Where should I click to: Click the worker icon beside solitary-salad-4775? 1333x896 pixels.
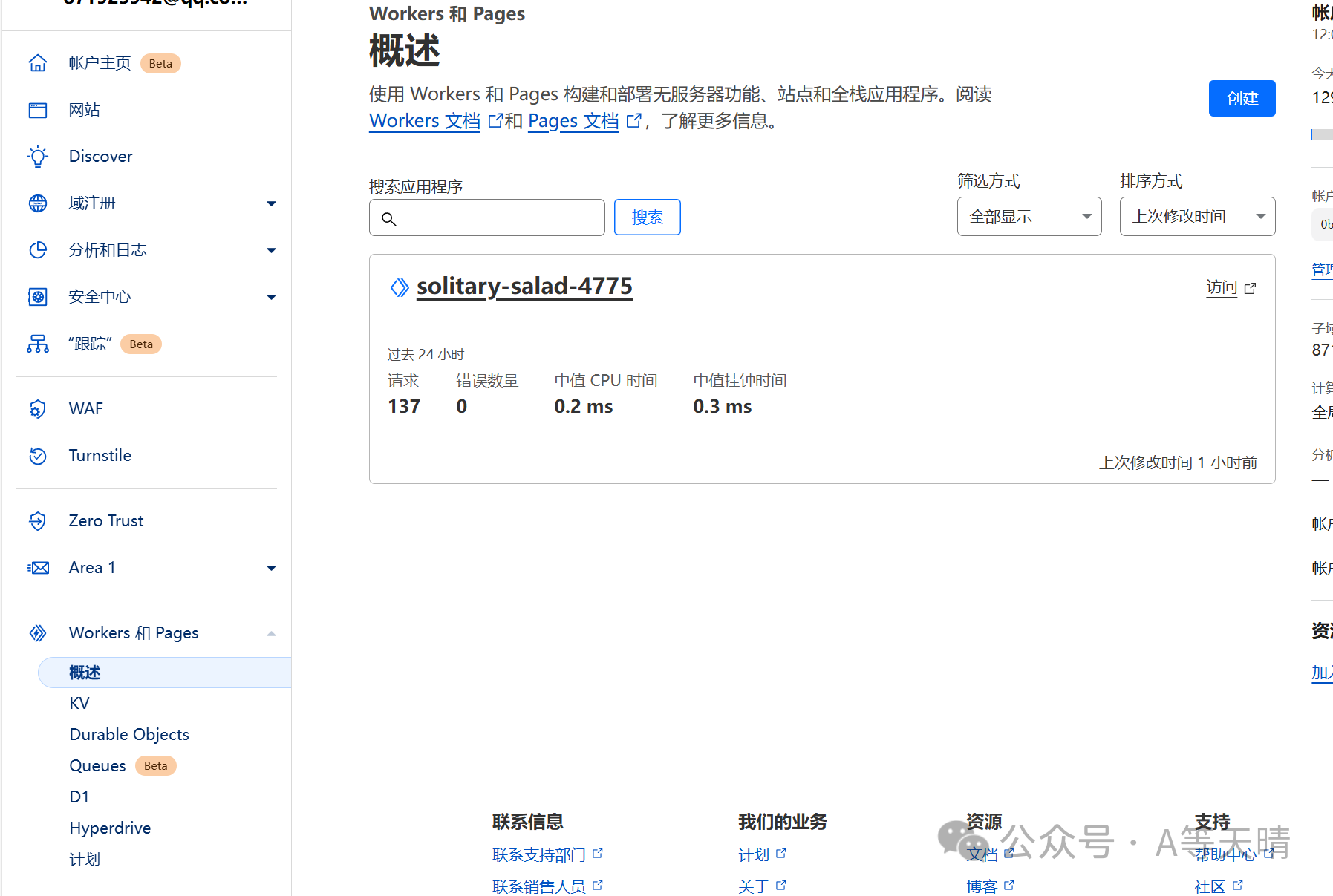coord(400,287)
